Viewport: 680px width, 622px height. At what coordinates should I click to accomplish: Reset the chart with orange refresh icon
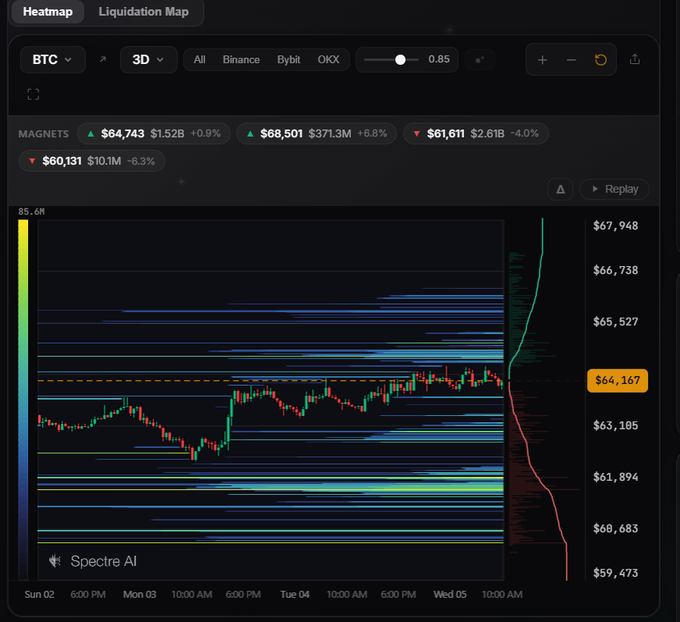click(x=601, y=60)
